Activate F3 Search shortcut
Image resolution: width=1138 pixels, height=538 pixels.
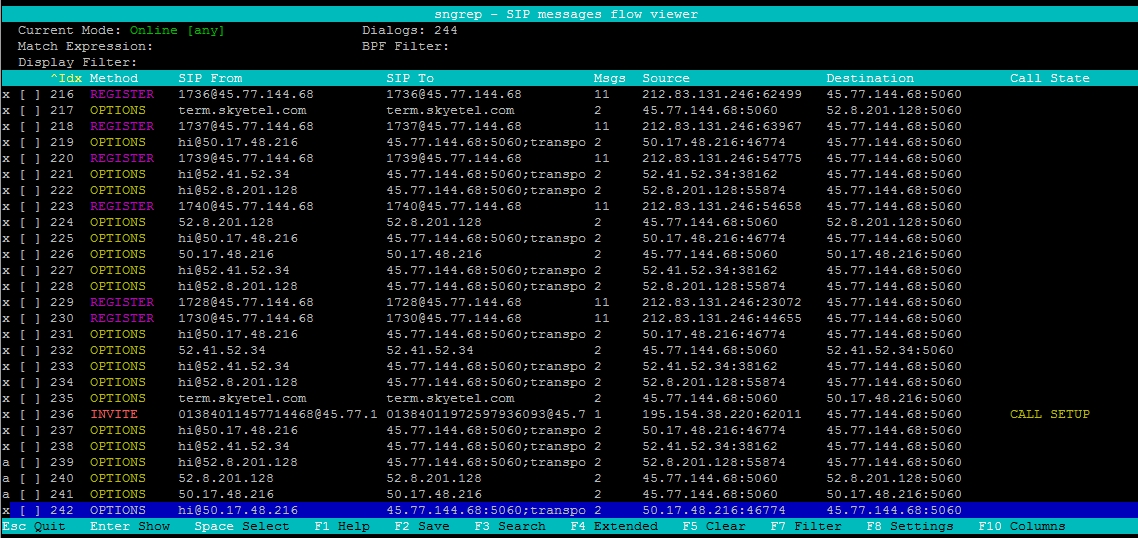coord(510,526)
